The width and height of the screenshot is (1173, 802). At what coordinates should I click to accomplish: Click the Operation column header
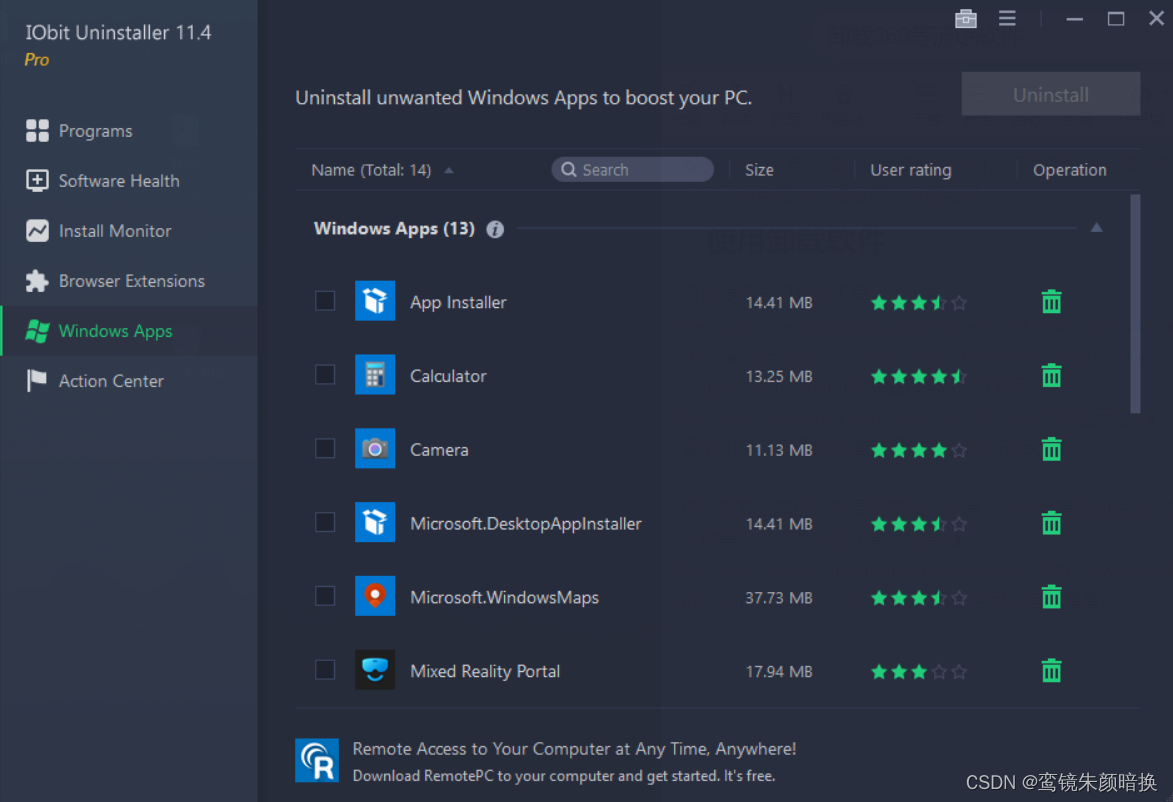(1069, 170)
